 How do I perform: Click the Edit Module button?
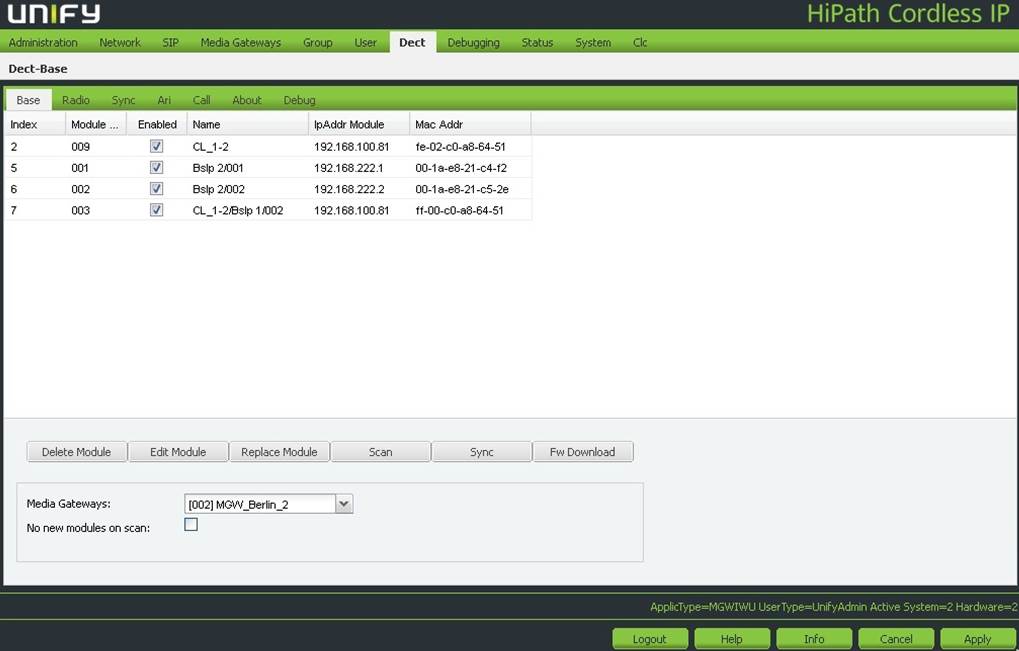tap(178, 452)
